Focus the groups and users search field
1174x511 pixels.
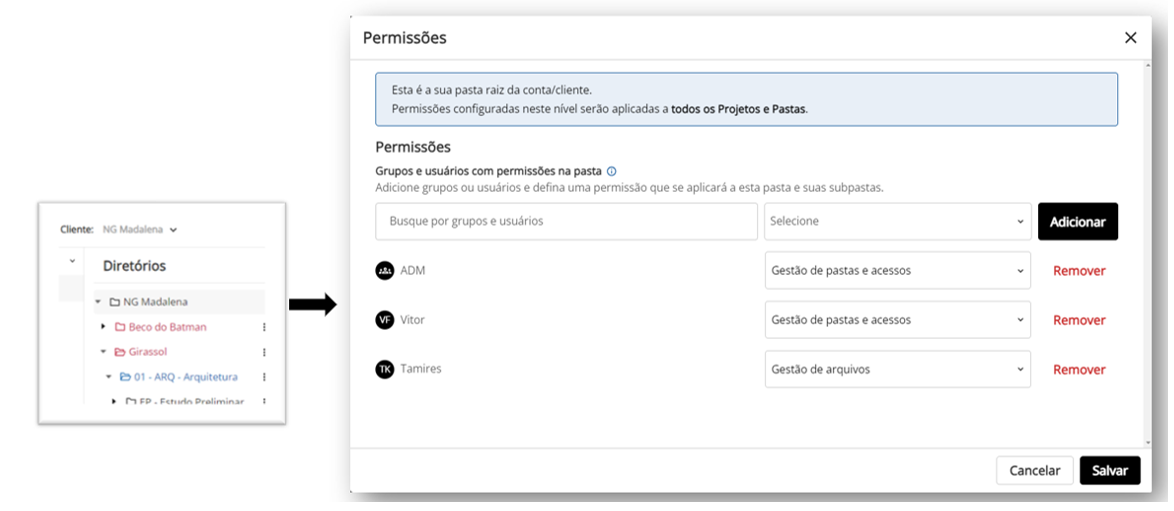[567, 221]
